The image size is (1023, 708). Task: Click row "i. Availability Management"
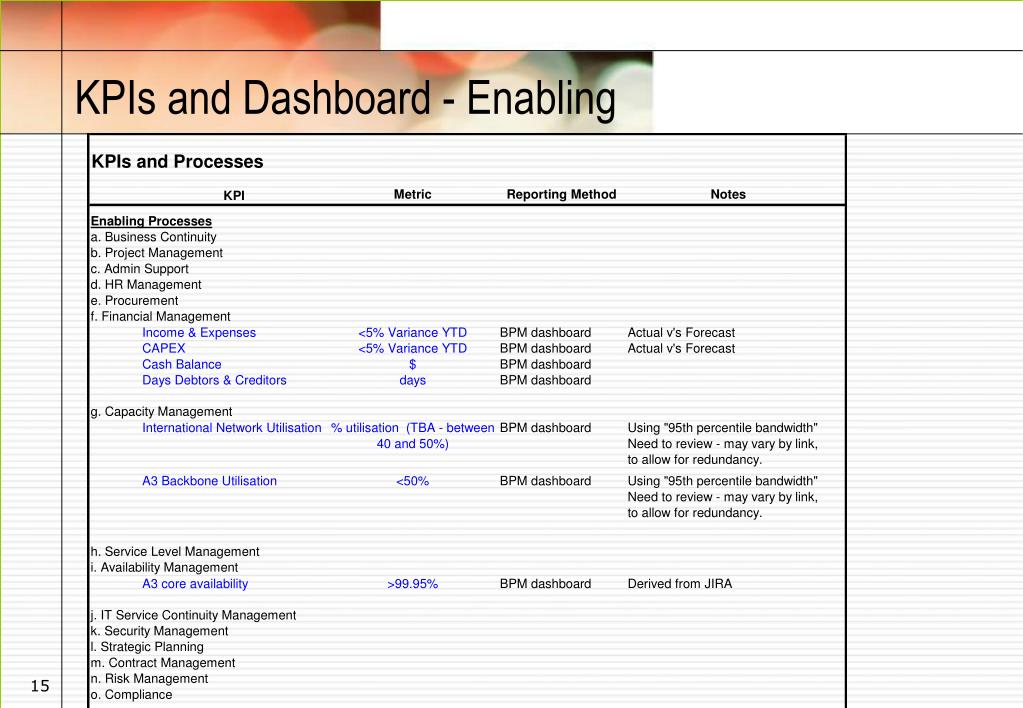pyautogui.click(x=164, y=567)
